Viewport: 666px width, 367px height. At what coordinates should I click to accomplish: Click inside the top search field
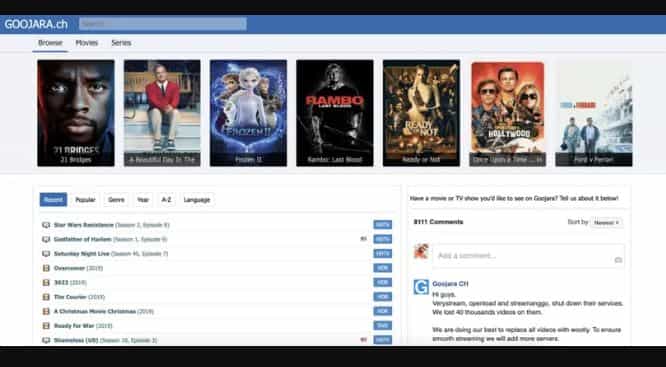coord(163,24)
